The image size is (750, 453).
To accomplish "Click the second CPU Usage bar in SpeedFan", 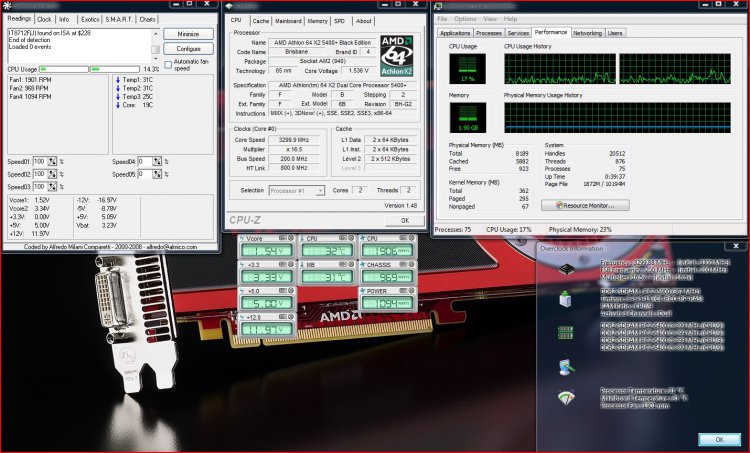I will (115, 69).
